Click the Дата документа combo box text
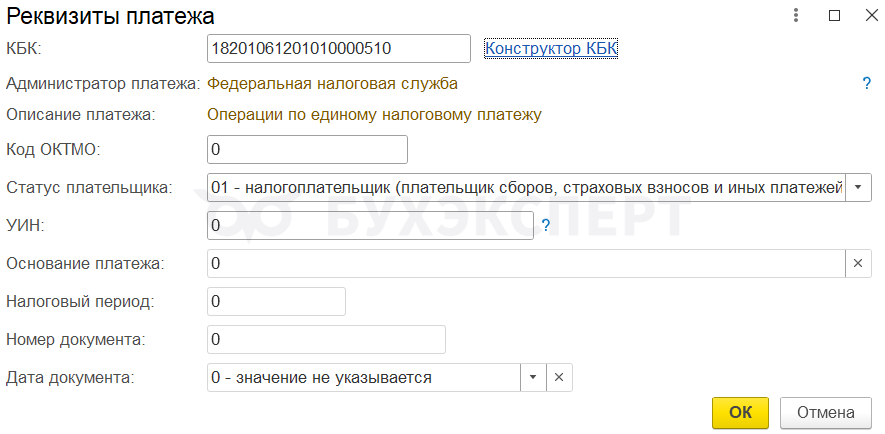The width and height of the screenshot is (885, 434). point(363,377)
